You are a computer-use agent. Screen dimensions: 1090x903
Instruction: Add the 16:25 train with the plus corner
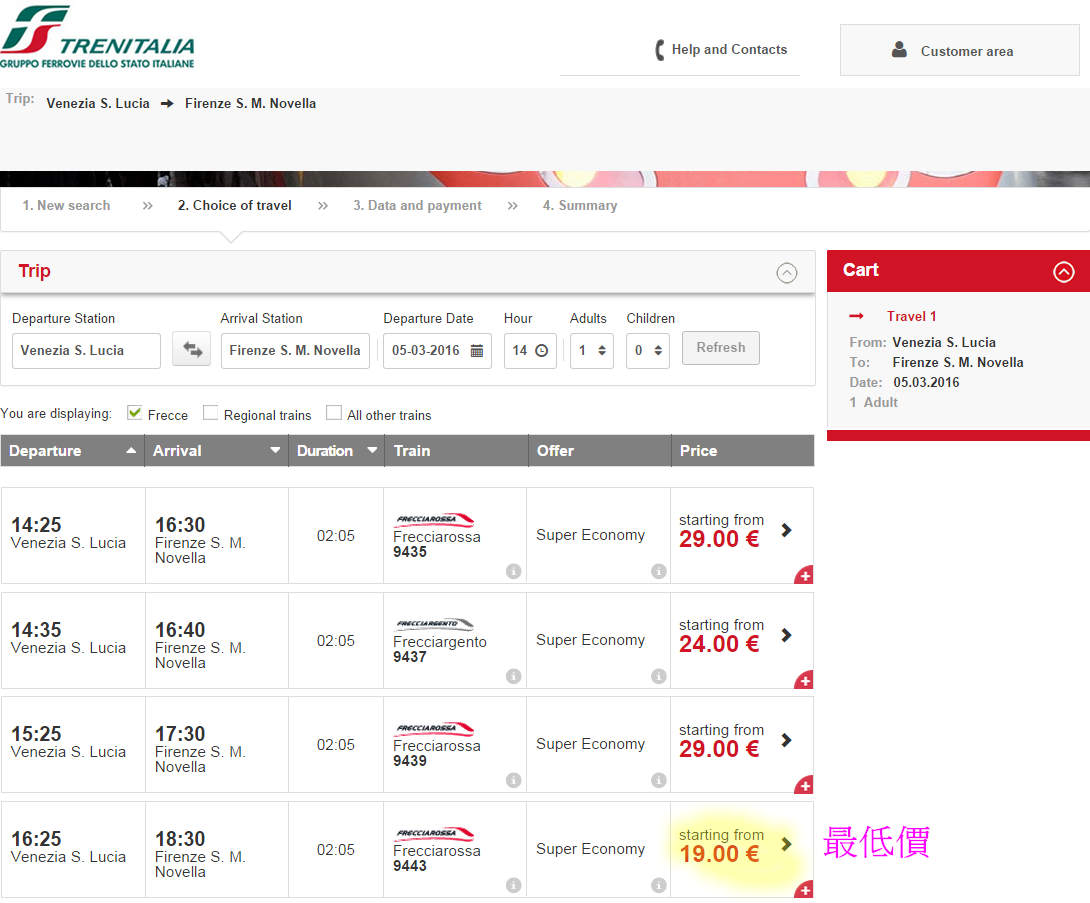[x=805, y=890]
